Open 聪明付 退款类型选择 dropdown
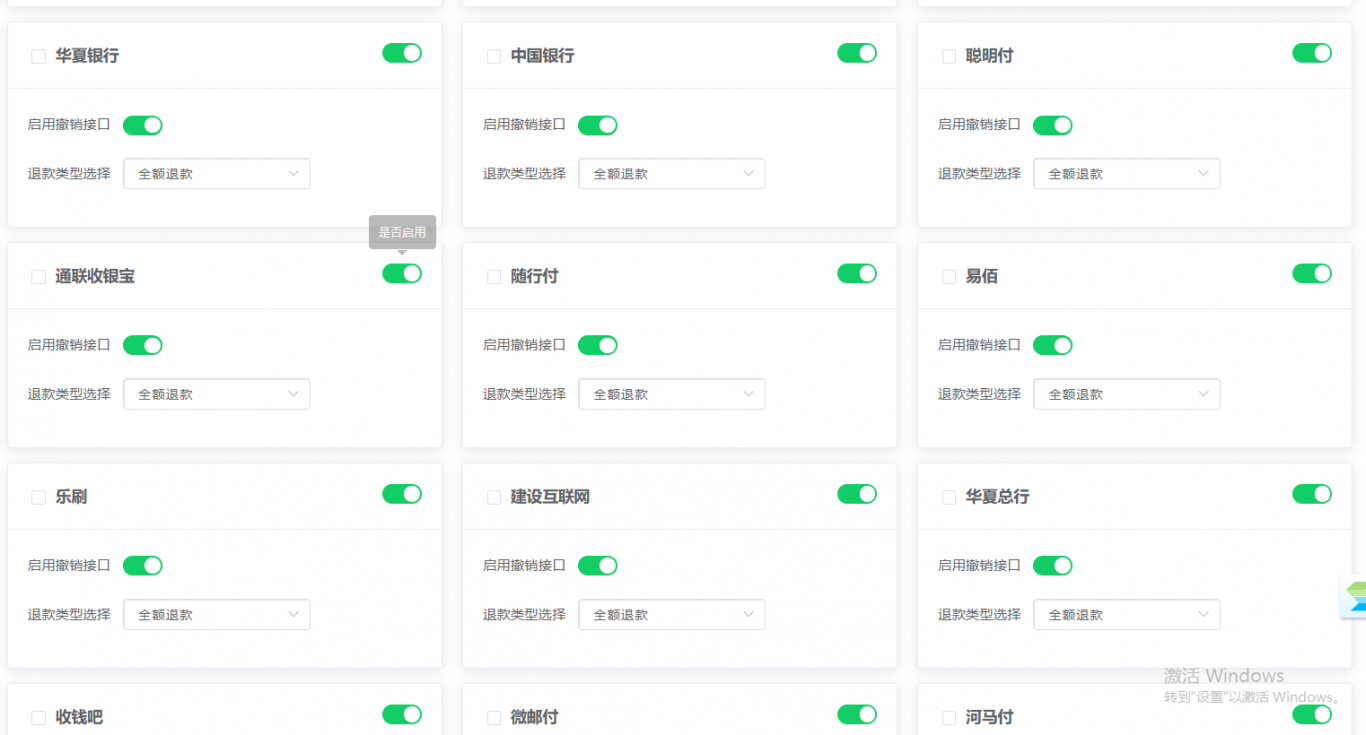Screen dimensions: 1366x735 click(1127, 174)
